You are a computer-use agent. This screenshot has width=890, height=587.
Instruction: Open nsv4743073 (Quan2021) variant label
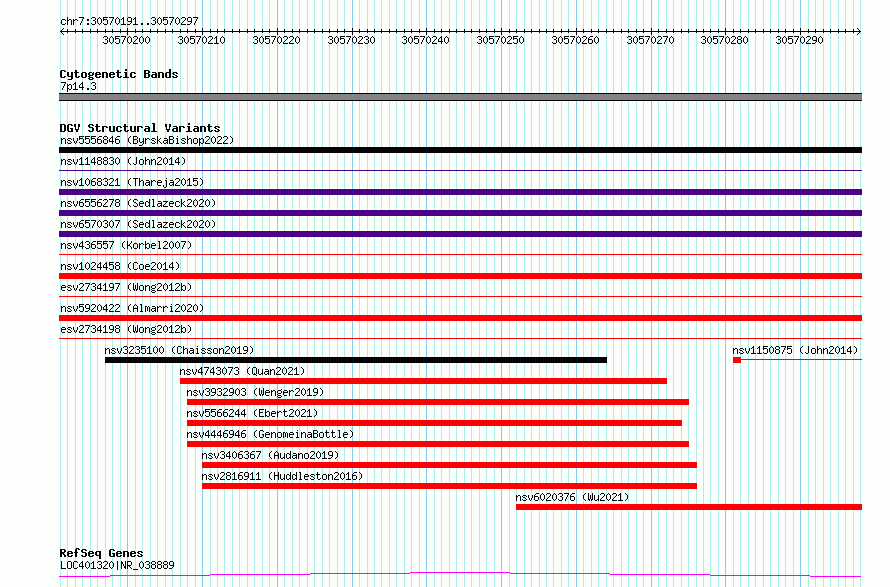point(242,371)
